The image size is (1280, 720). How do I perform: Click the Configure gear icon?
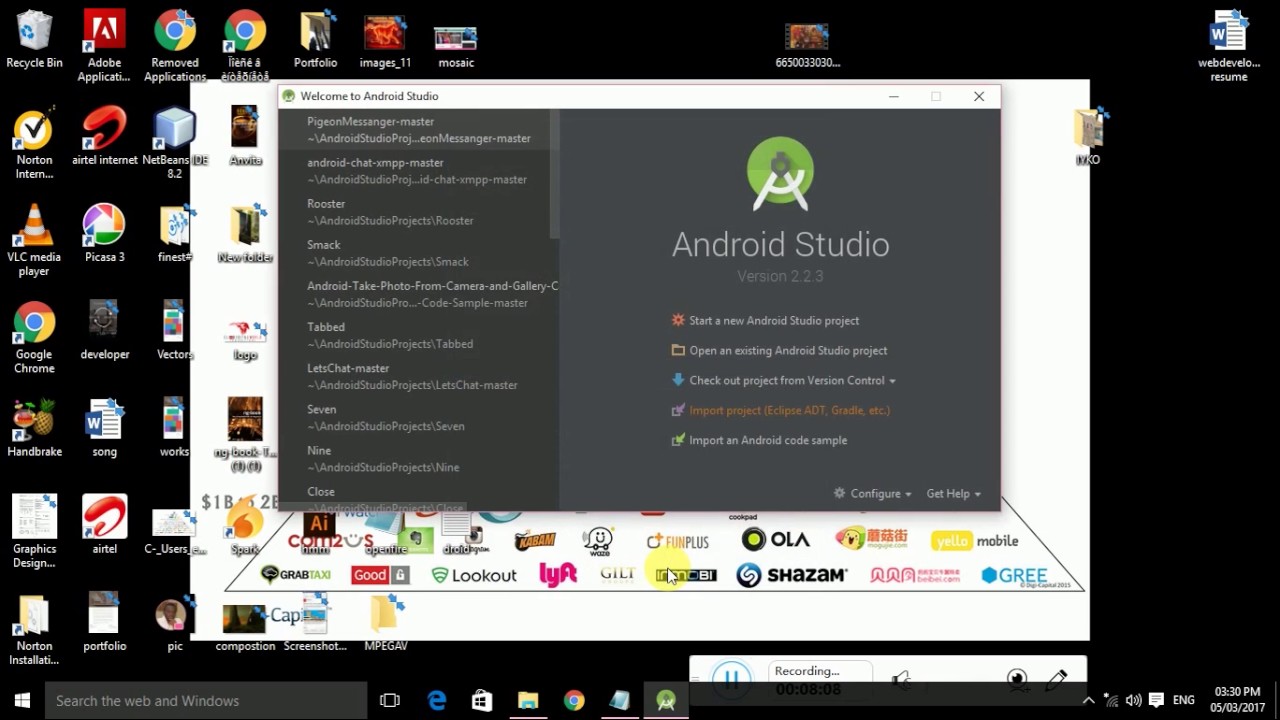pyautogui.click(x=840, y=494)
